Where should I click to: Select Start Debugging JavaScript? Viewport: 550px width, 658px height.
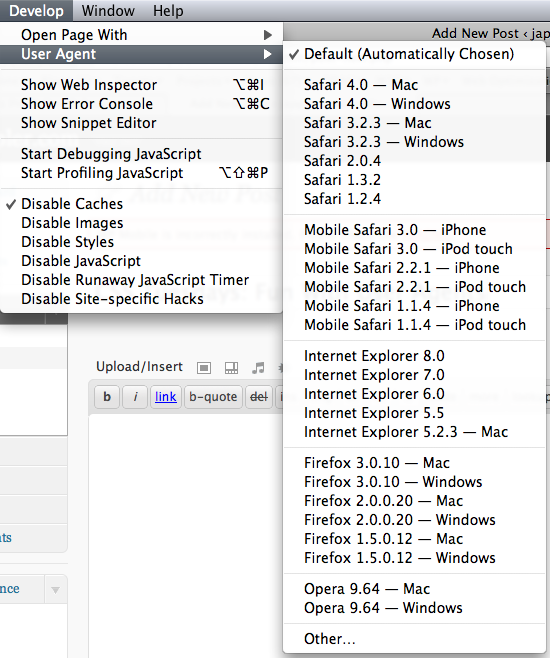141,154
